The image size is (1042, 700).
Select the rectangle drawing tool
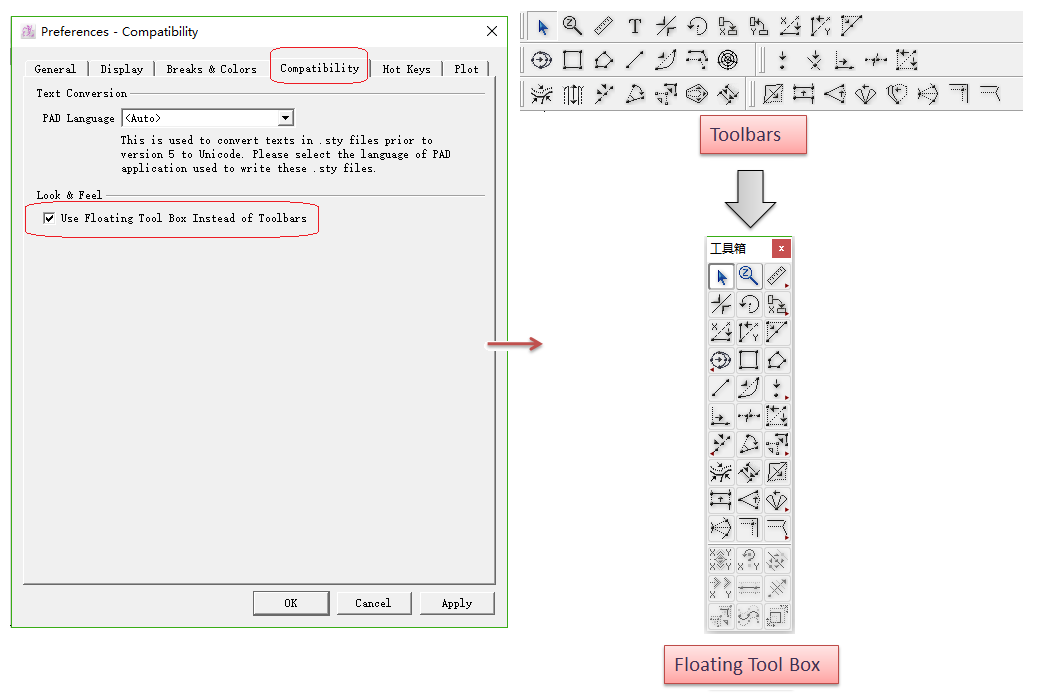572,60
